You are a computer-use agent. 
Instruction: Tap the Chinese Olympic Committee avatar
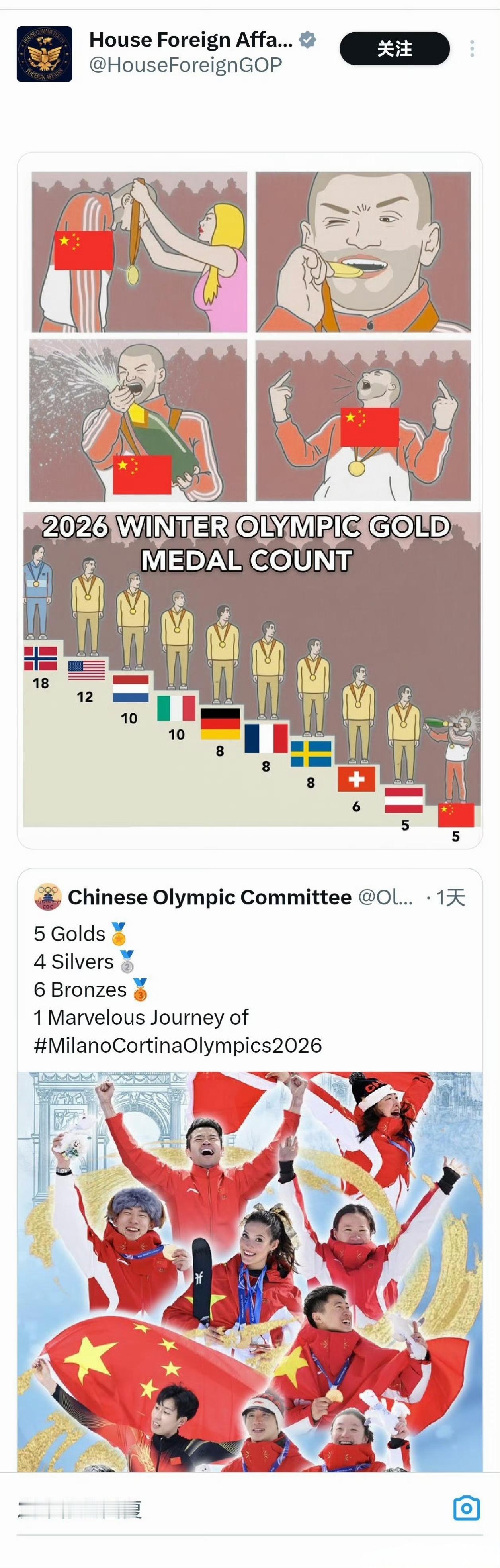pyautogui.click(x=47, y=897)
